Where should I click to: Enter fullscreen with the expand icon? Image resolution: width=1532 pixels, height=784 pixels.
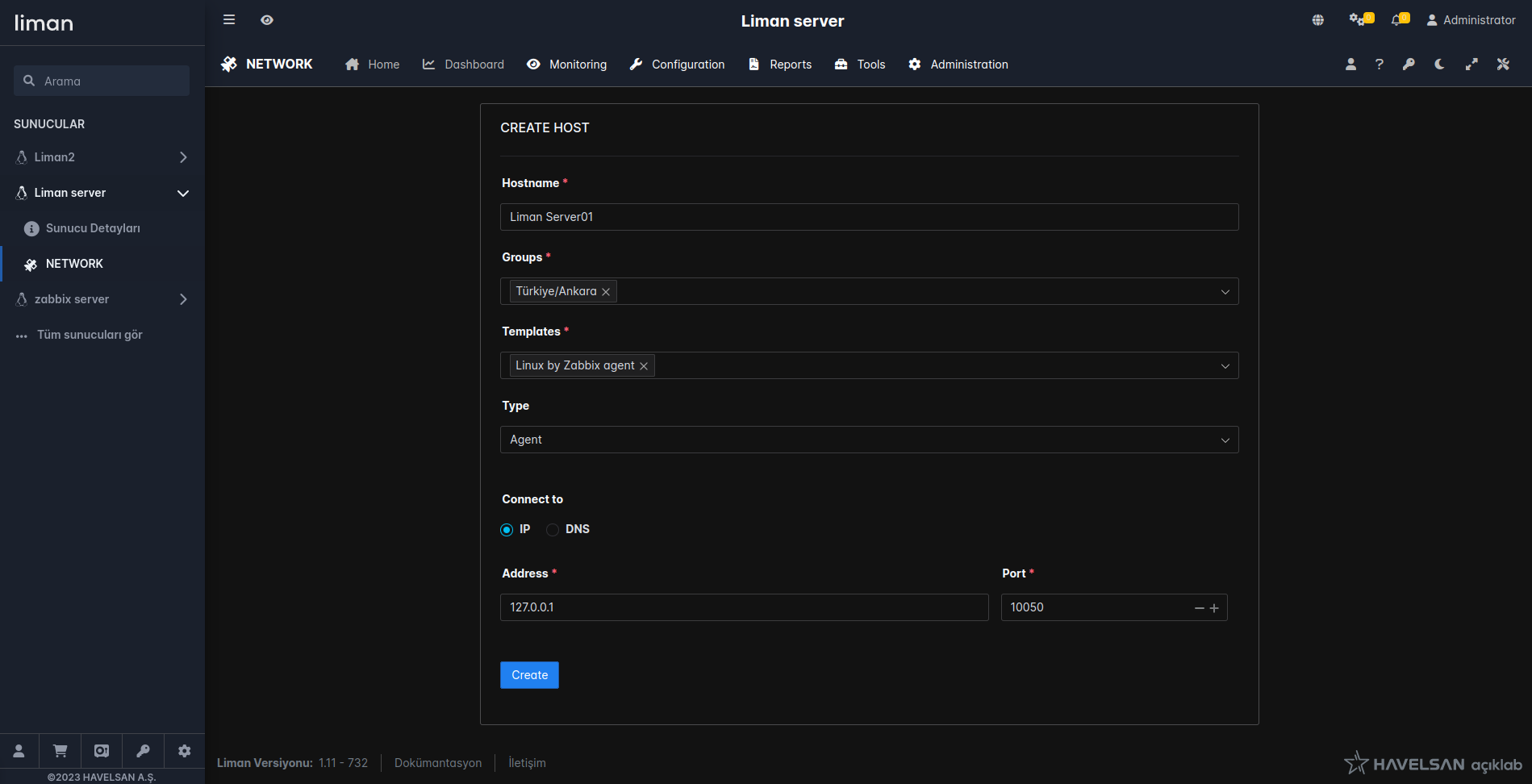[x=1471, y=65]
